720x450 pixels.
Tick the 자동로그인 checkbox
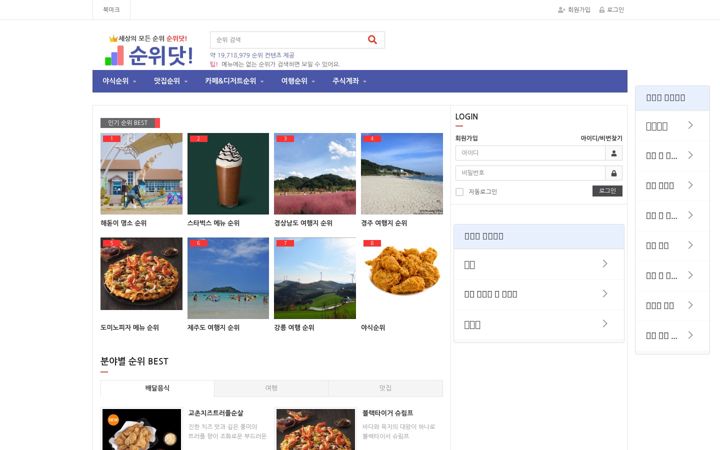[x=459, y=192]
